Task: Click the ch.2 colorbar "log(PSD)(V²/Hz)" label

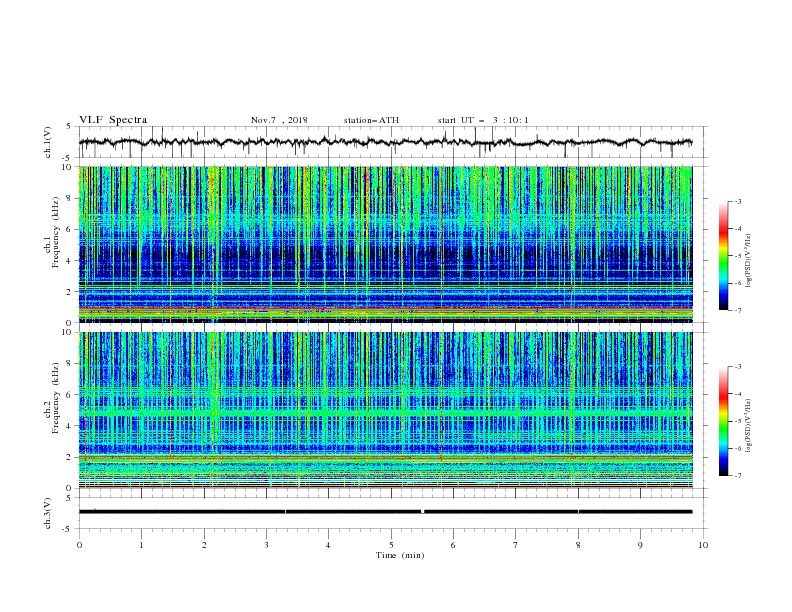Action: point(748,426)
